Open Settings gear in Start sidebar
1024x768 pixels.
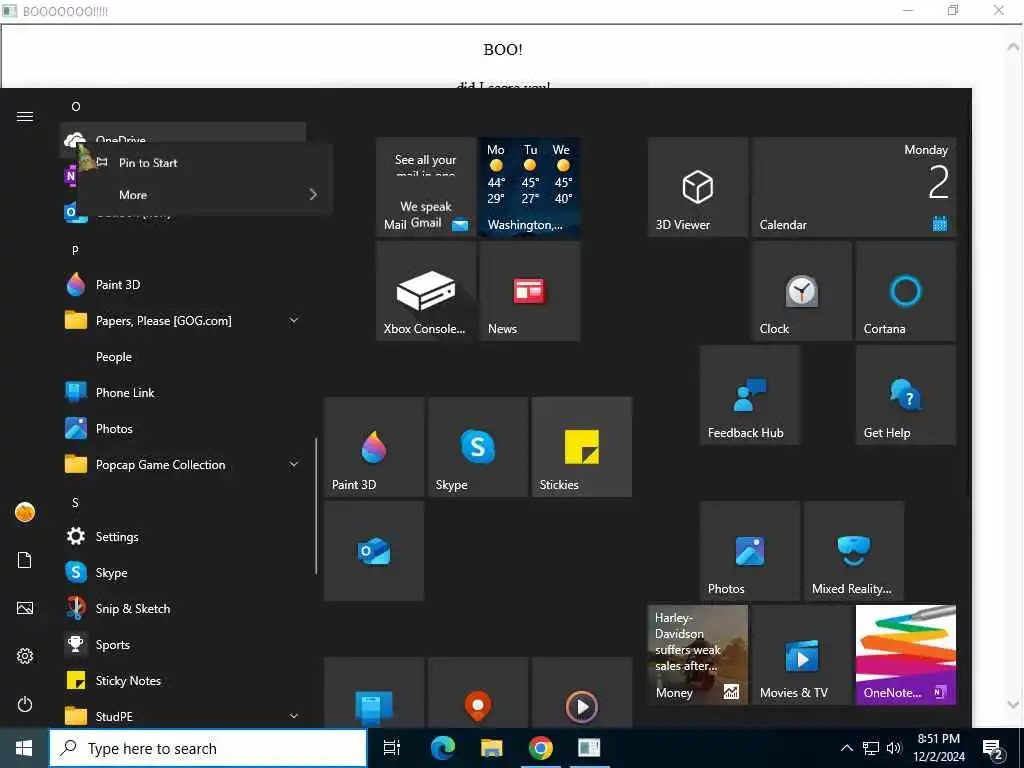[25, 656]
